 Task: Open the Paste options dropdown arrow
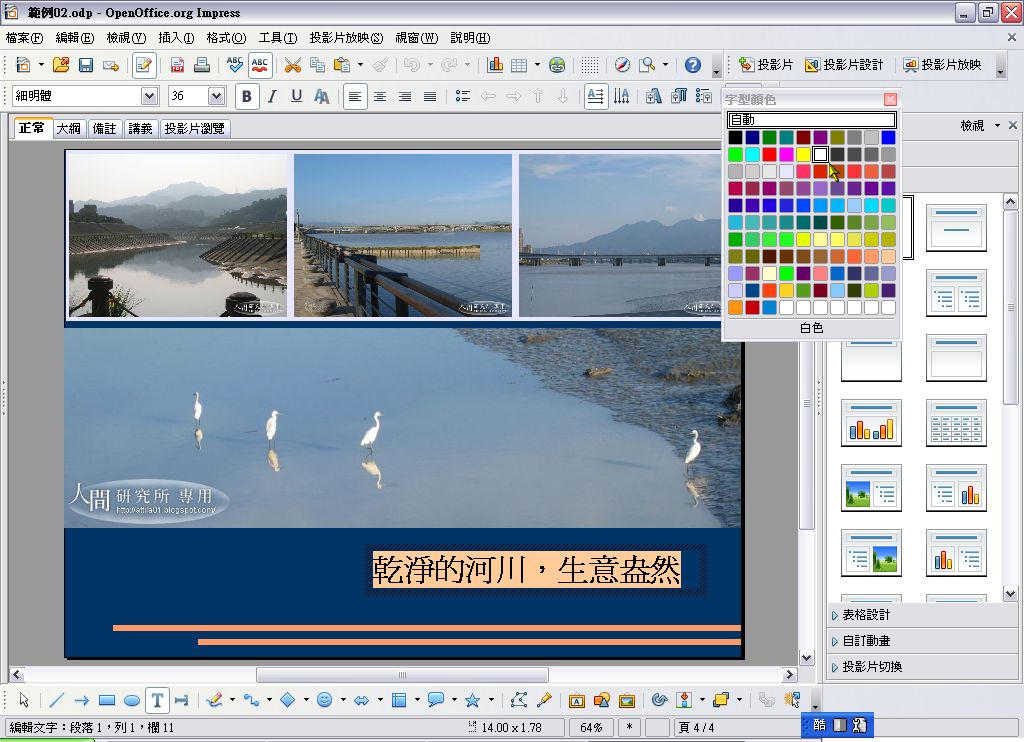(x=360, y=65)
